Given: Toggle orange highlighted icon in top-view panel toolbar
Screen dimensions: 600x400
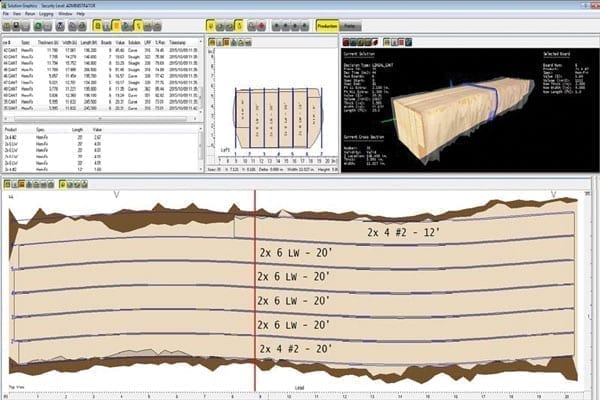Looking at the screenshot, I should click(21, 184).
